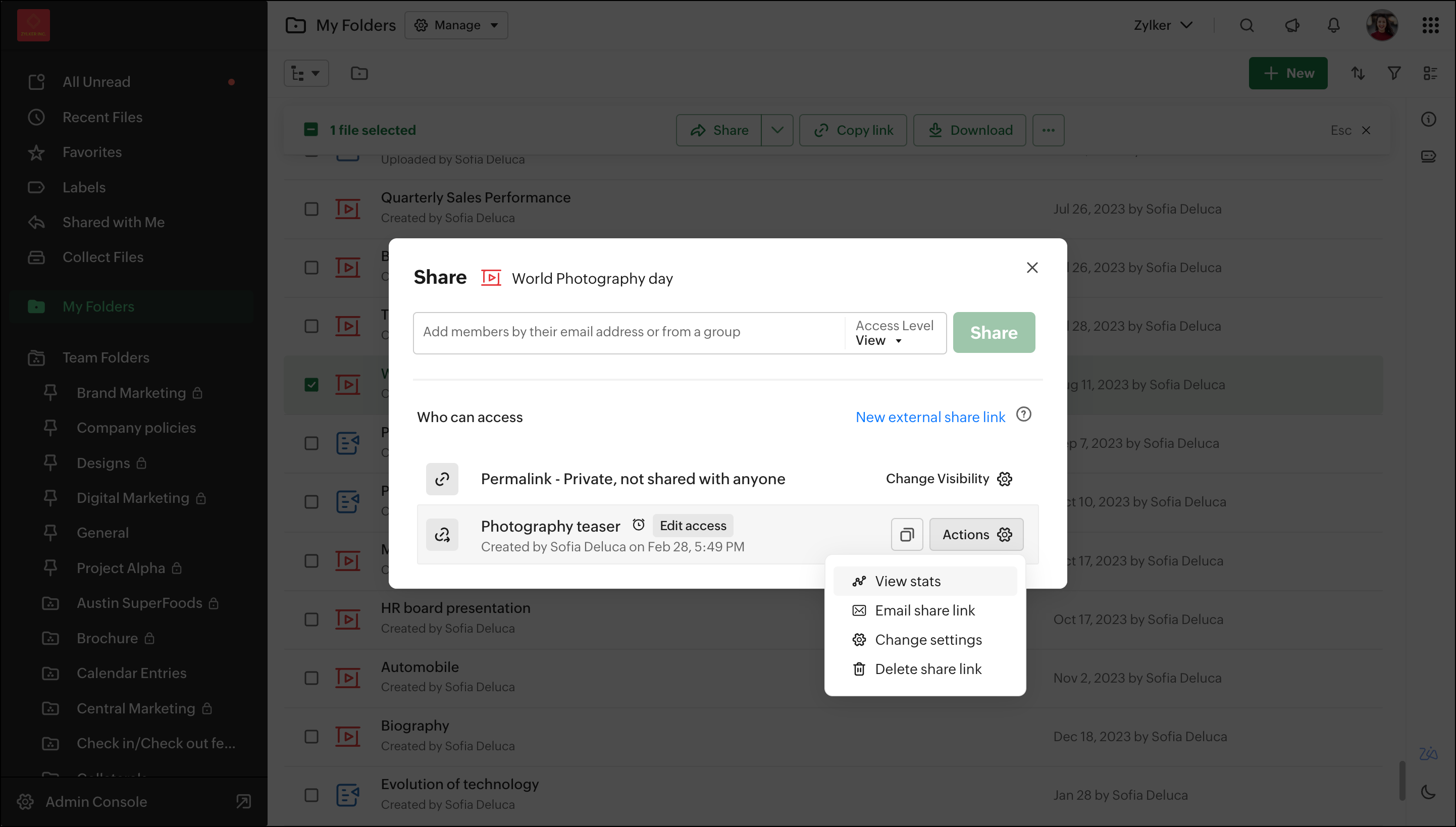Choose Delete share link

pos(925,669)
